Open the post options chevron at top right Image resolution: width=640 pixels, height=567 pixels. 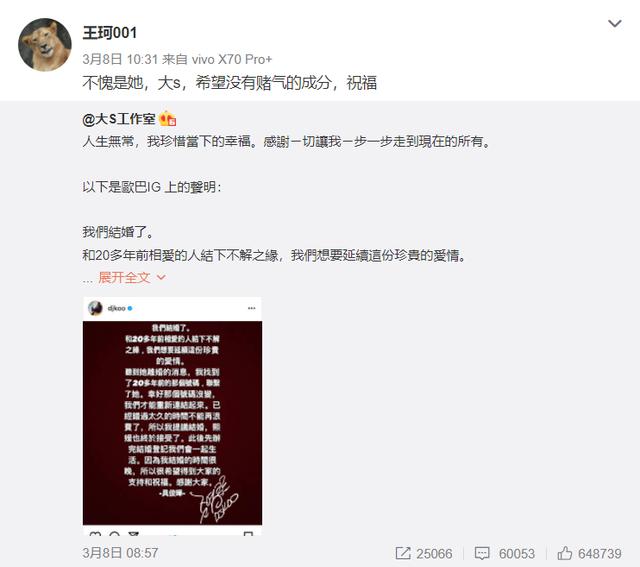point(615,24)
